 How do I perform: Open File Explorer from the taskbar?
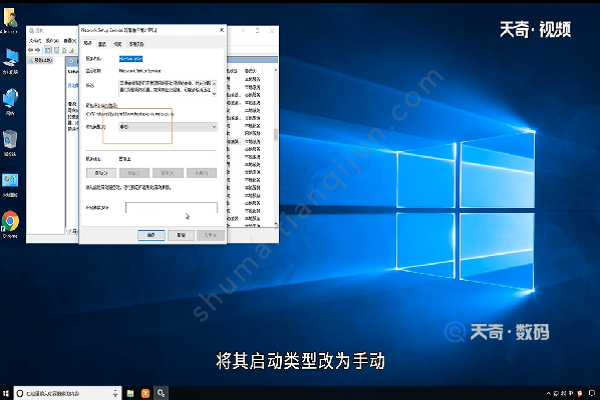pyautogui.click(x=130, y=393)
